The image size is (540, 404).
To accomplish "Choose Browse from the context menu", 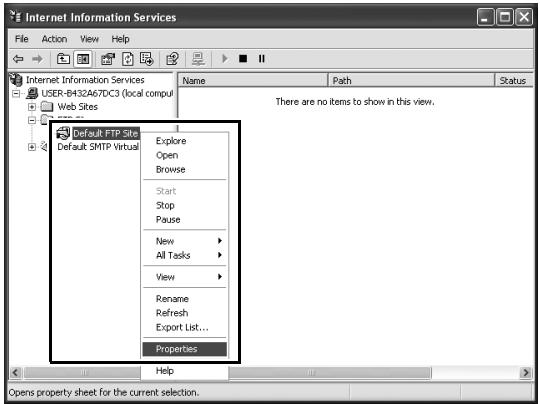I will pos(185,169).
